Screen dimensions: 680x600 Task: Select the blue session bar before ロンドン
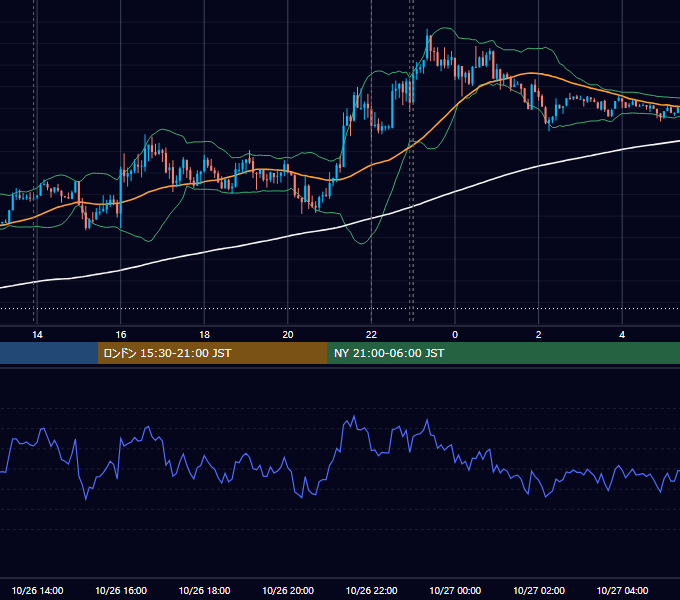click(x=49, y=353)
